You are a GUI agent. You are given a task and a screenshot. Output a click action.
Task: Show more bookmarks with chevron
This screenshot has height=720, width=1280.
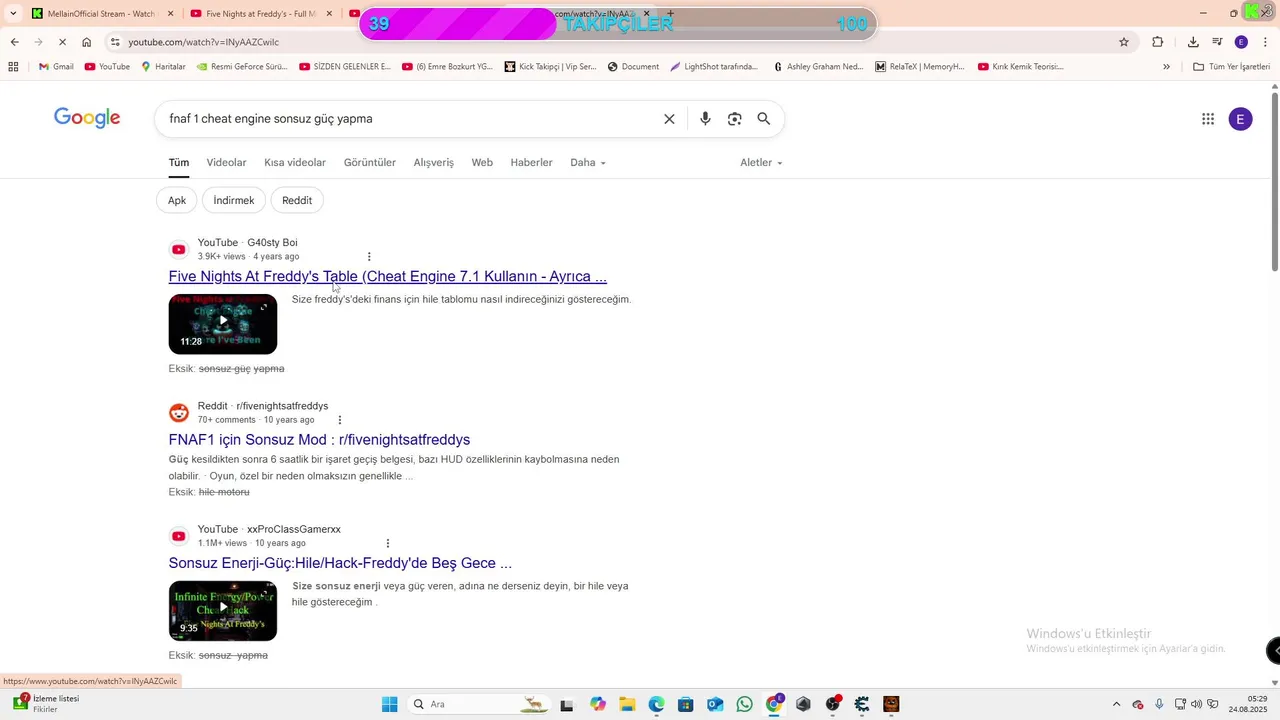pos(1166,67)
